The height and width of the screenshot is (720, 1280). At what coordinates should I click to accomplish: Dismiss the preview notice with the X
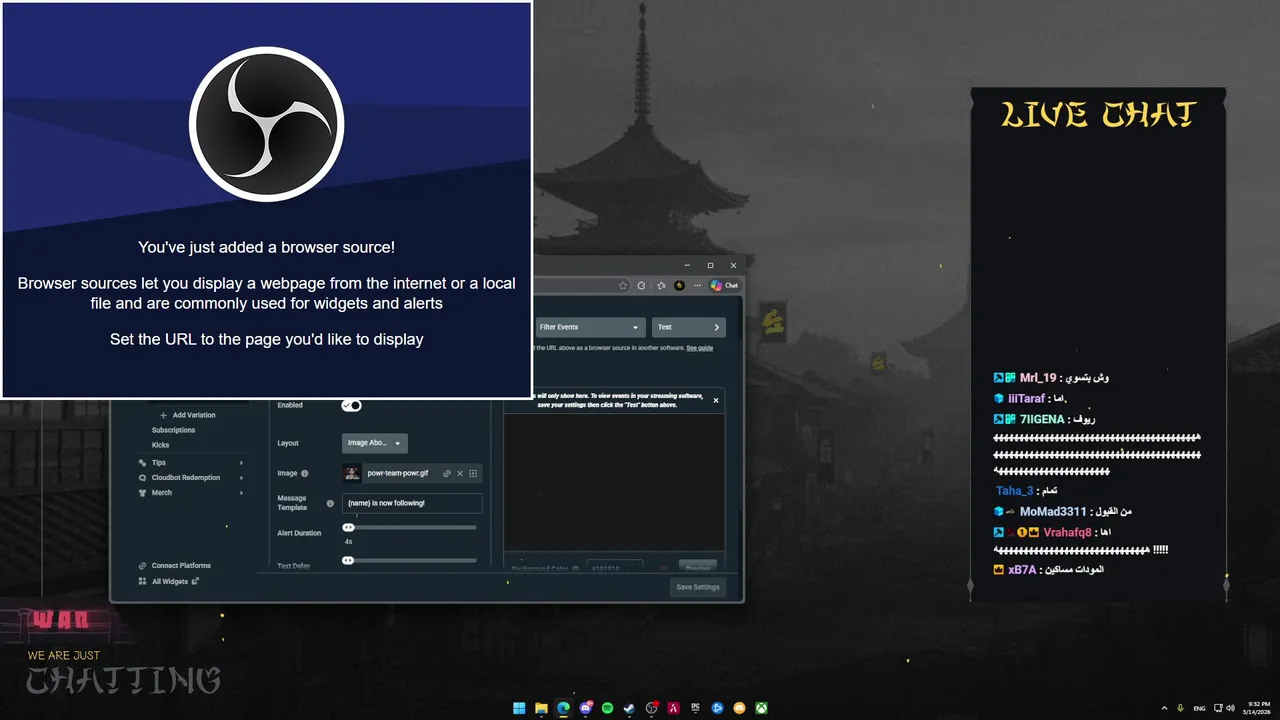[x=716, y=400]
